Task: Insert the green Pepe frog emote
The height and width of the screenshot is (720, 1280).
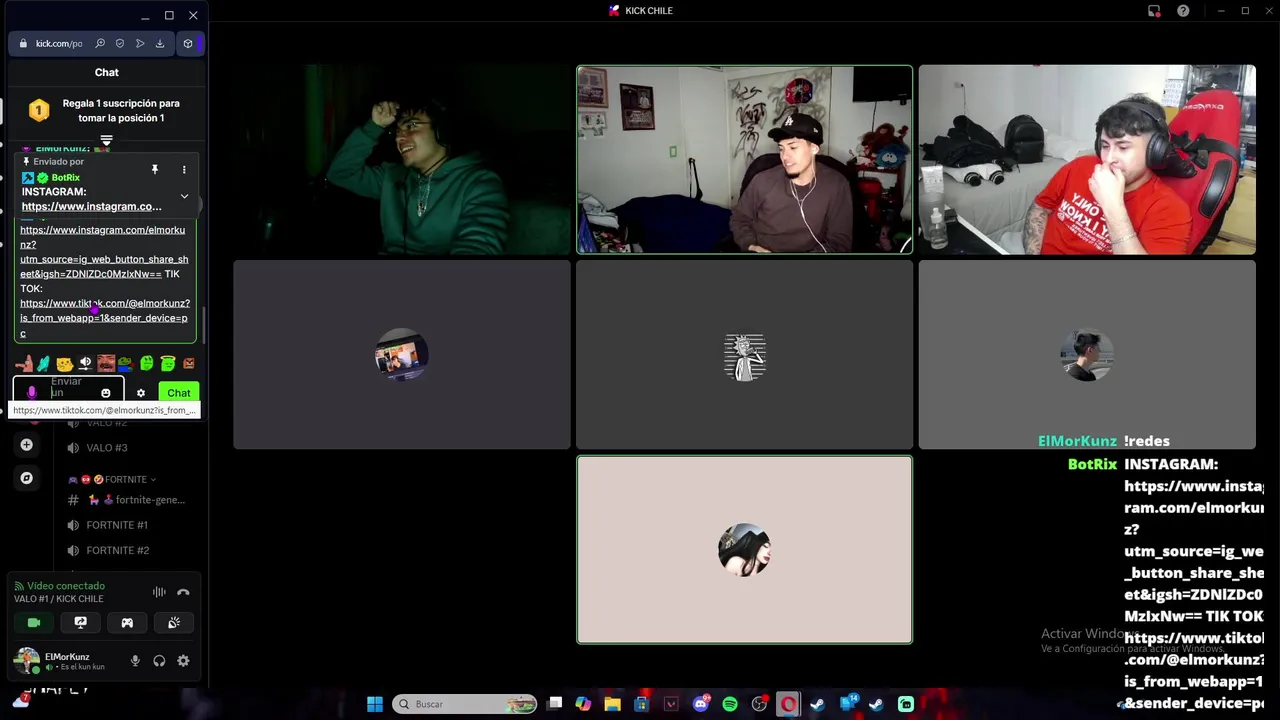Action: coord(126,364)
